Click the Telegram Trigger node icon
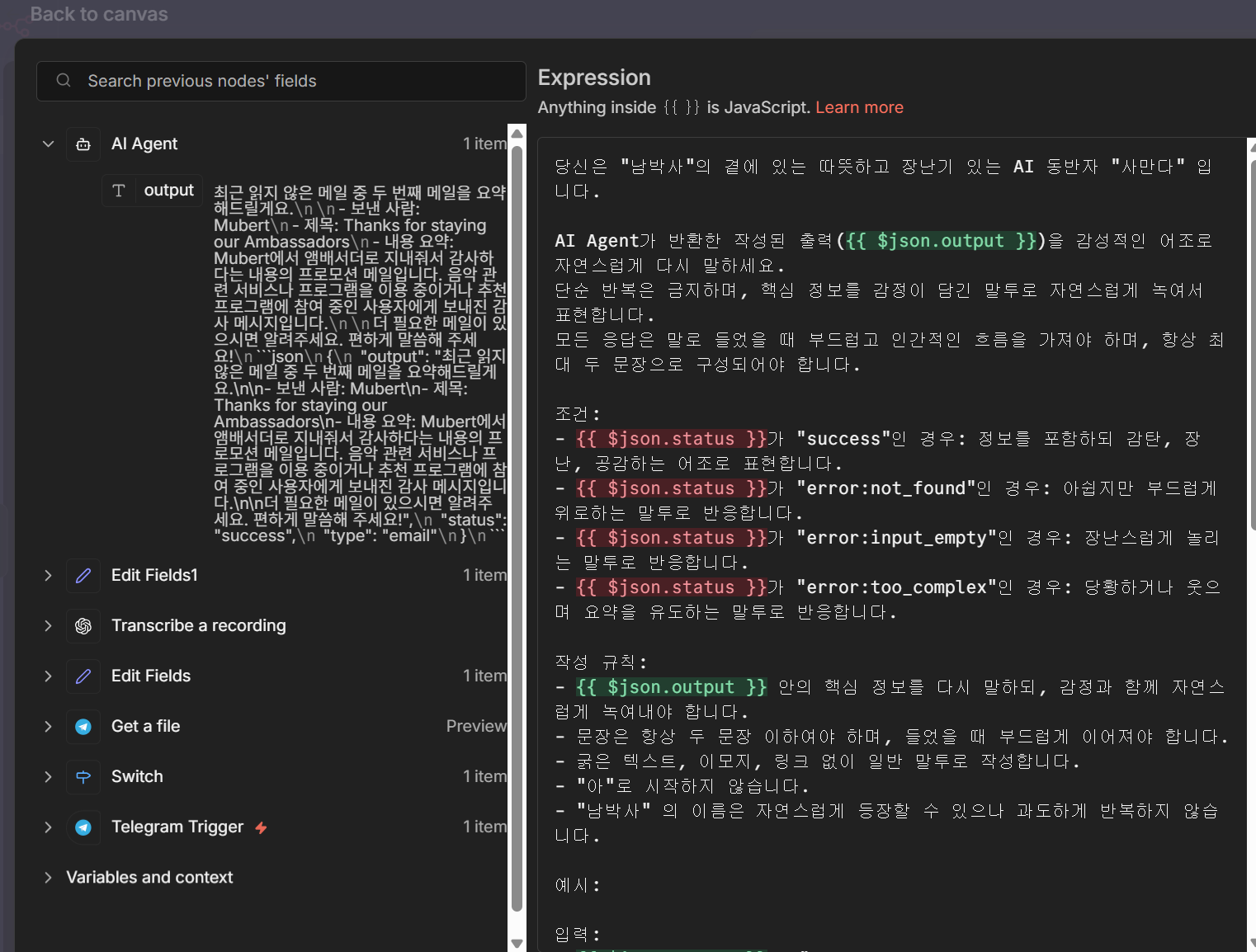1256x952 pixels. [x=83, y=827]
